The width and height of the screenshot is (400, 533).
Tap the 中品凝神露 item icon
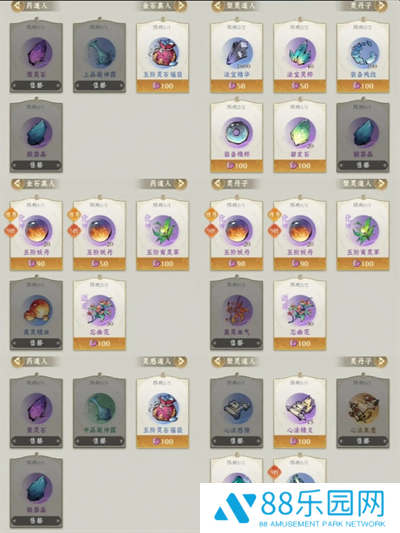pyautogui.click(x=100, y=408)
